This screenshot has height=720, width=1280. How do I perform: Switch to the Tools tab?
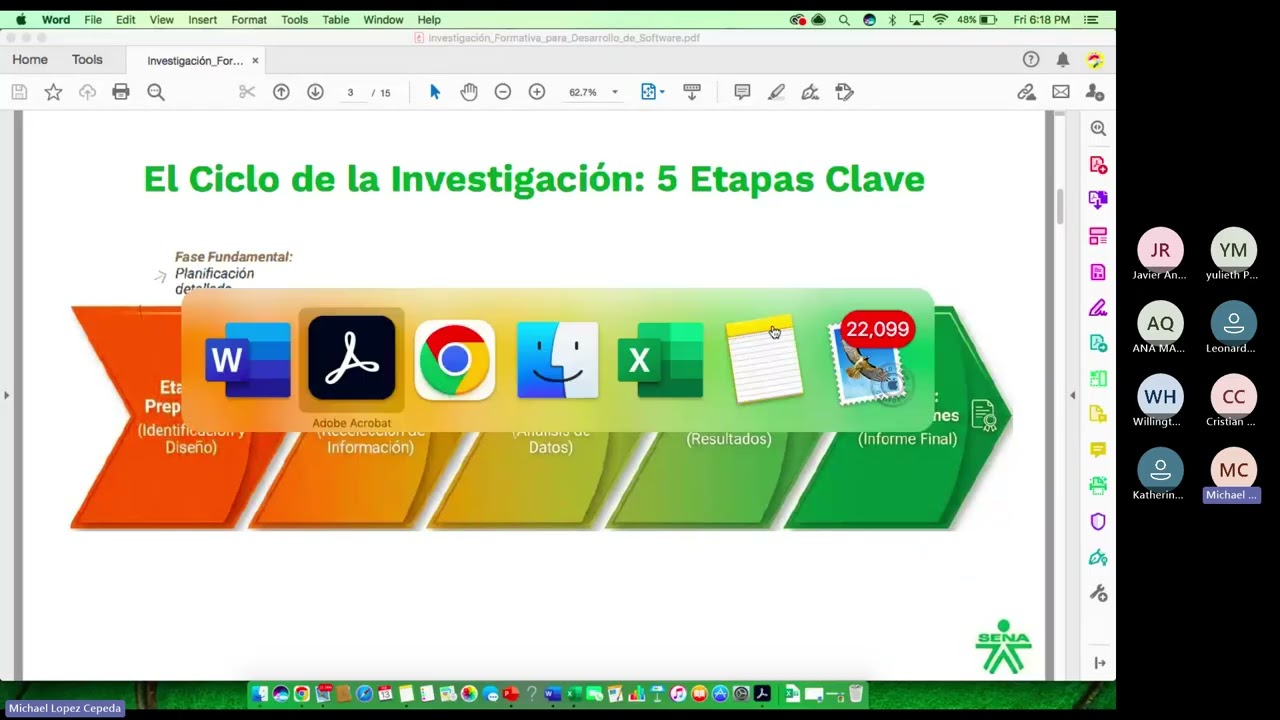(x=87, y=60)
